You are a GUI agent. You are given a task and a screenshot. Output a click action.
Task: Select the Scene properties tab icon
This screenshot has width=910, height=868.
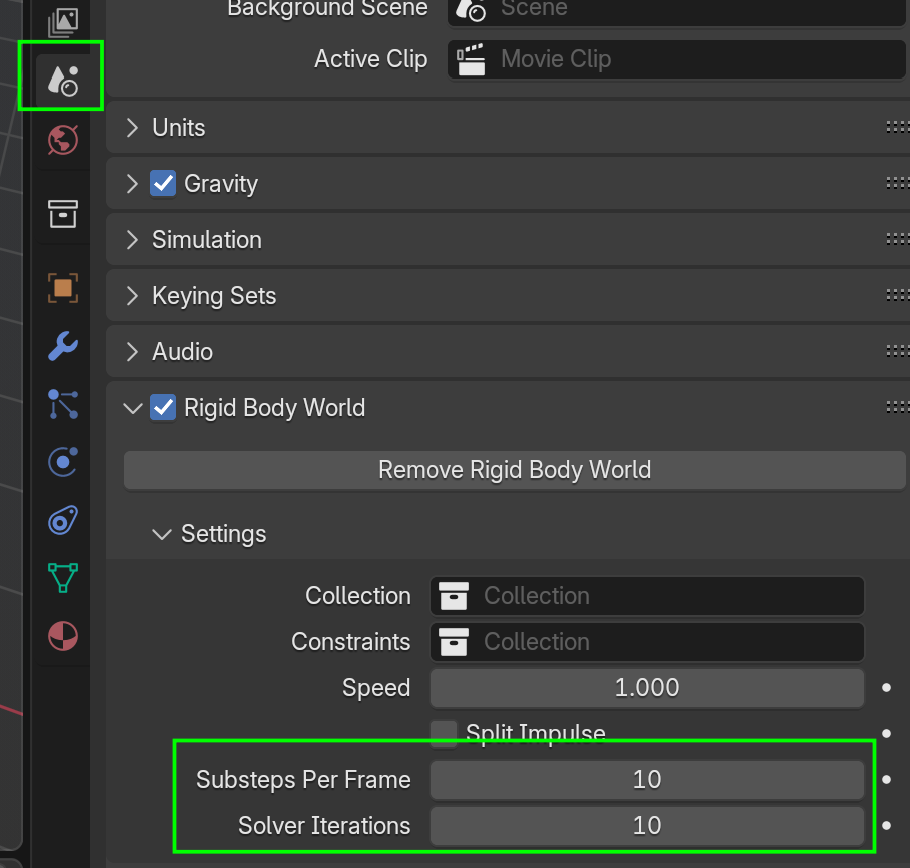click(x=63, y=81)
